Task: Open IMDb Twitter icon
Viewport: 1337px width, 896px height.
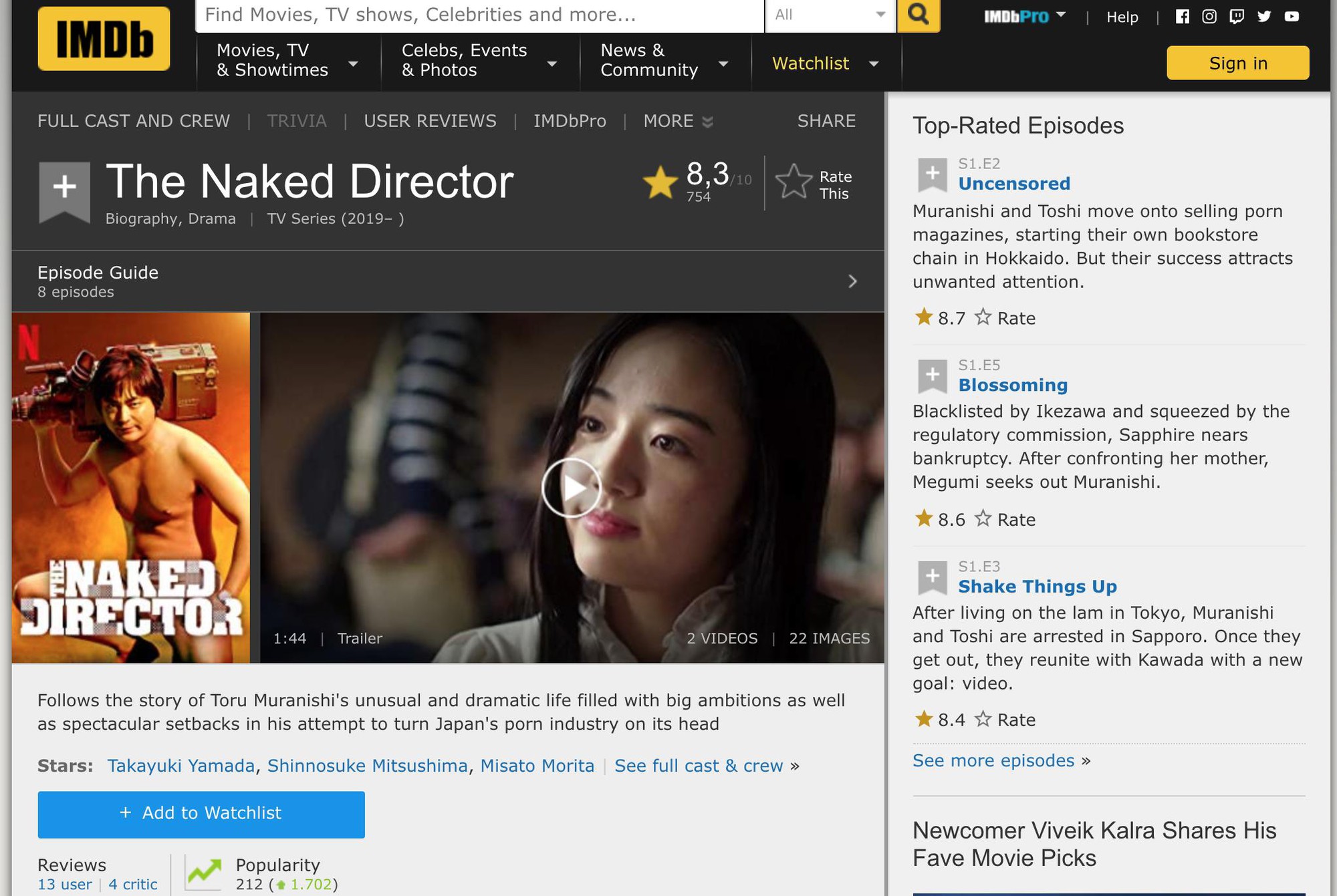Action: 1263,17
